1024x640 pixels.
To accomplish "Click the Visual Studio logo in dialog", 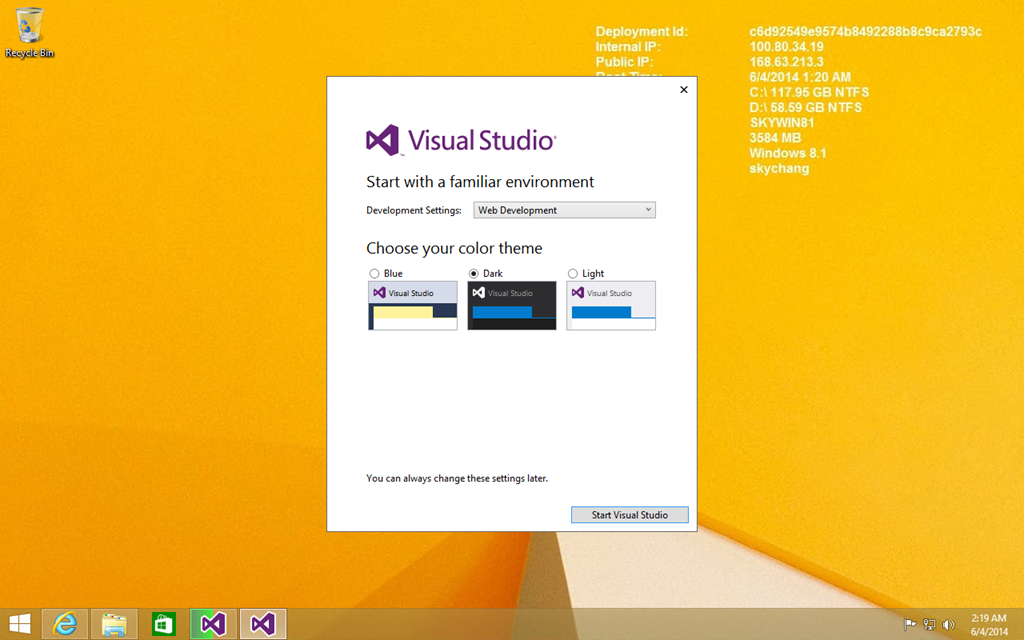I will (461, 140).
